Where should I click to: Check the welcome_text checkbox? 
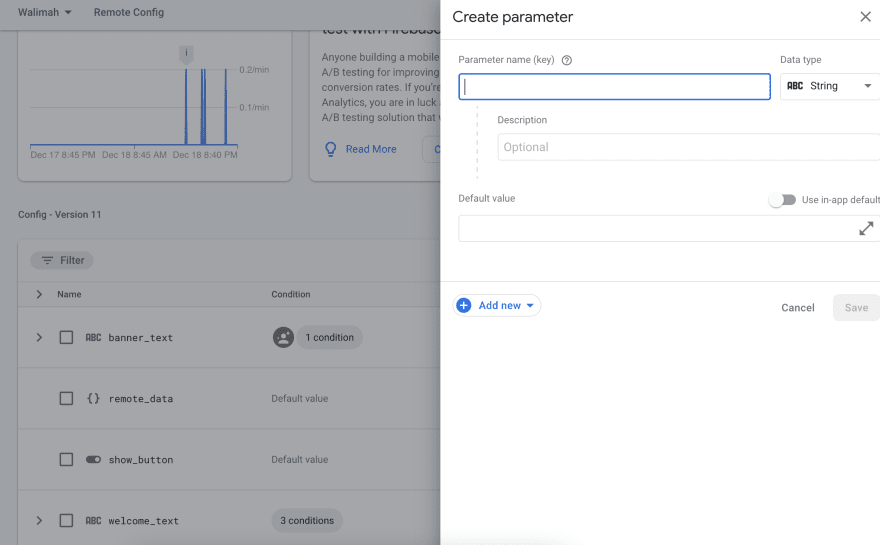click(x=66, y=521)
